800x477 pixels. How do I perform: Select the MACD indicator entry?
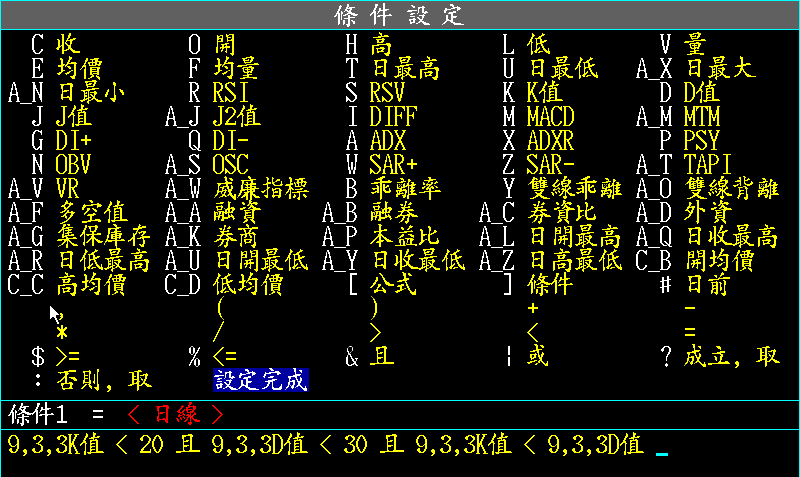(550, 116)
